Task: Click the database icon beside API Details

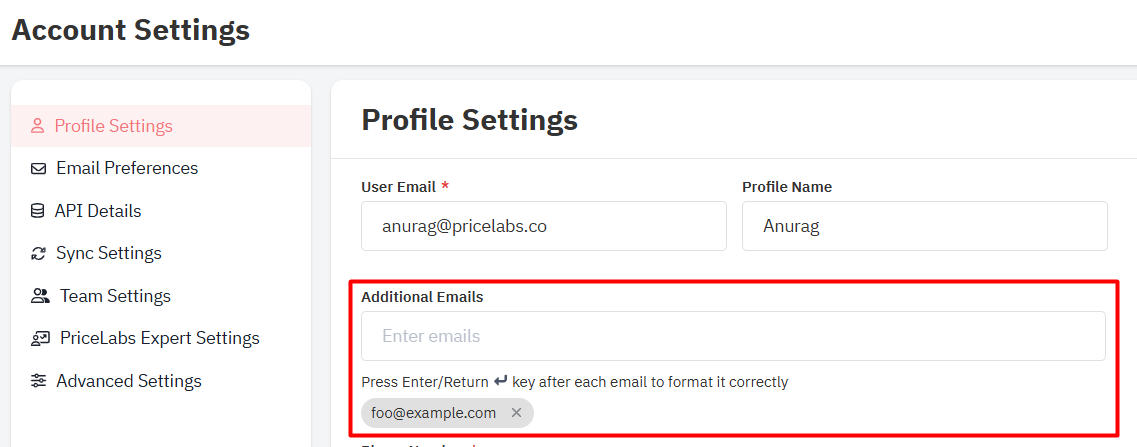Action: (x=37, y=211)
